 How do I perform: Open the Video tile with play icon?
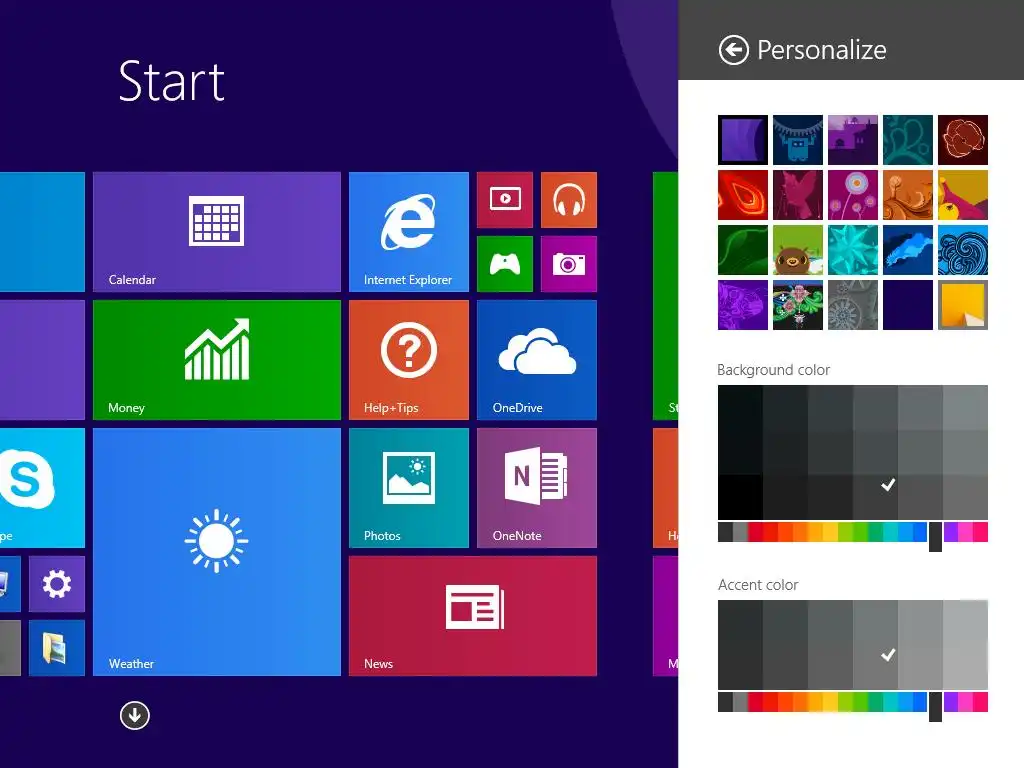505,200
